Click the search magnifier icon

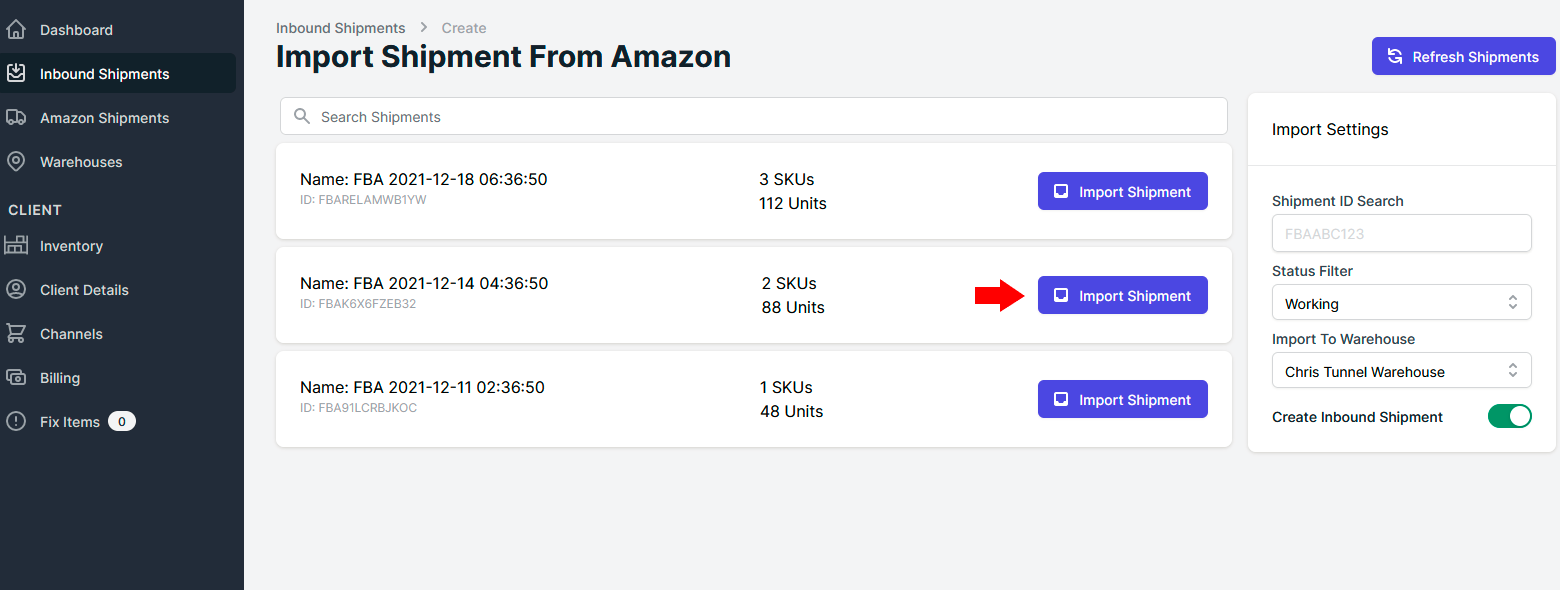tap(302, 117)
